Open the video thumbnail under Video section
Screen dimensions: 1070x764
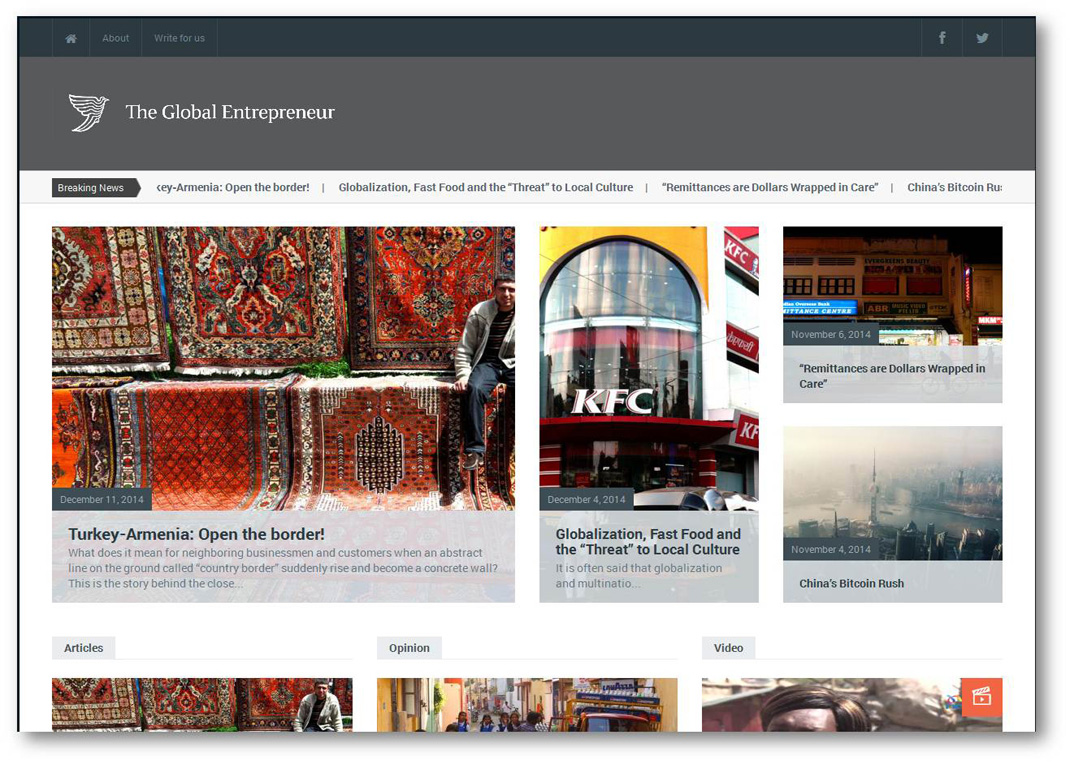click(x=852, y=705)
